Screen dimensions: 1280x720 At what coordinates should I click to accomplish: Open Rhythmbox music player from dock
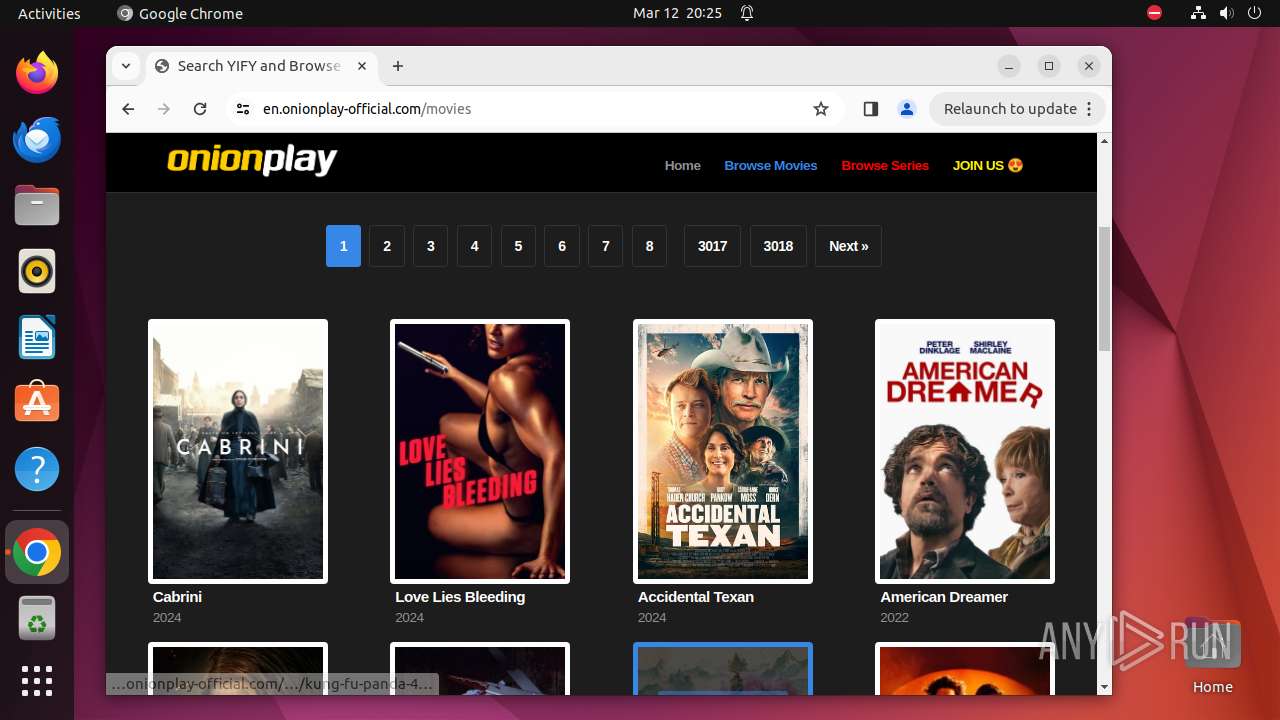click(x=37, y=271)
